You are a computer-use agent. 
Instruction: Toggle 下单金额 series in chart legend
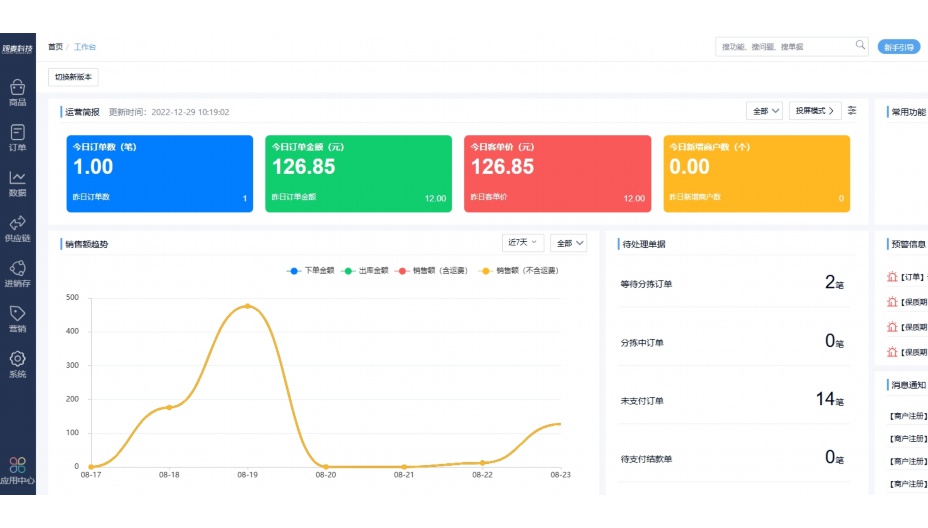pyautogui.click(x=311, y=271)
